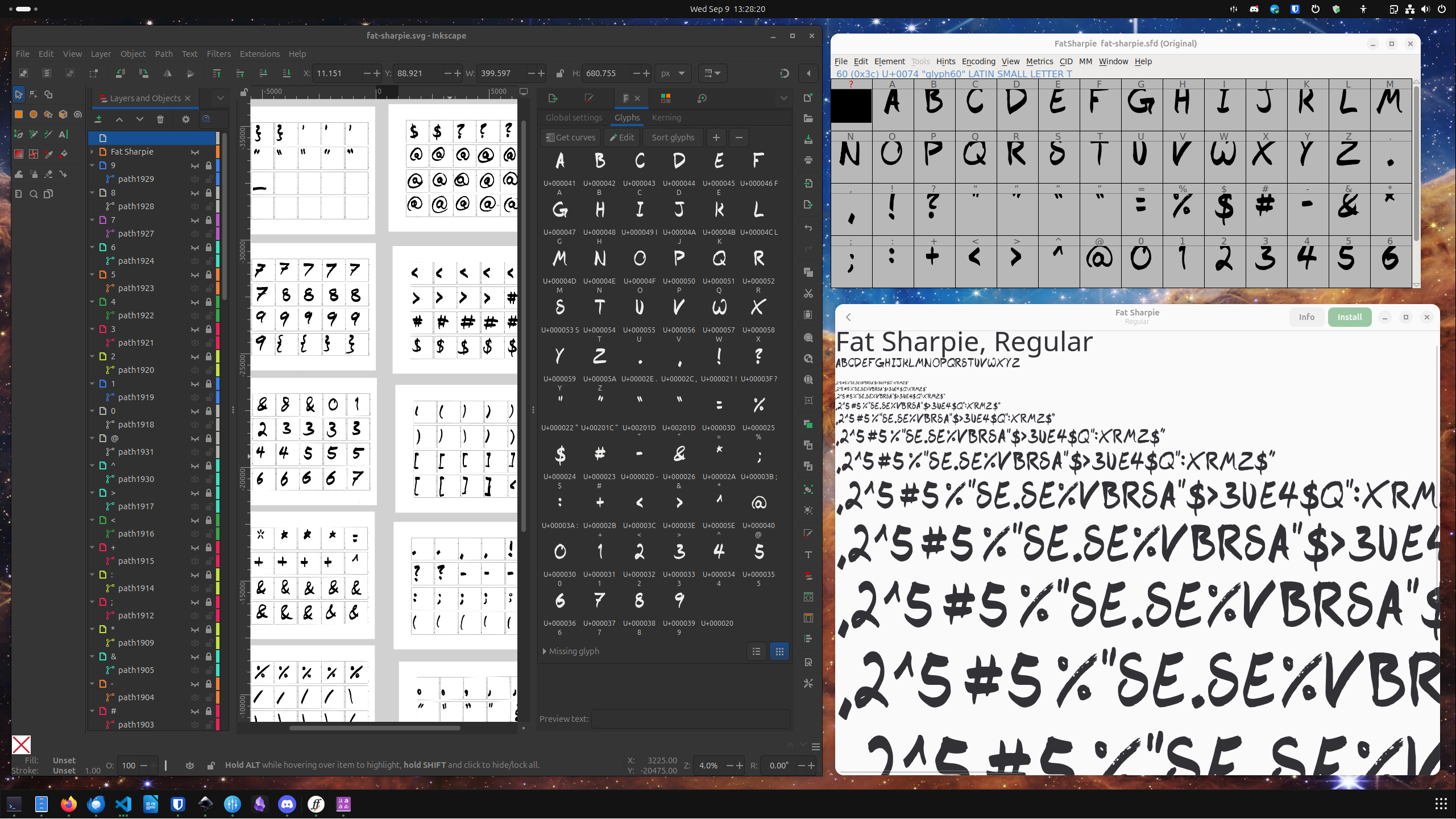The width and height of the screenshot is (1456, 819).
Task: Open Layers panel settings gear
Action: pyautogui.click(x=185, y=119)
